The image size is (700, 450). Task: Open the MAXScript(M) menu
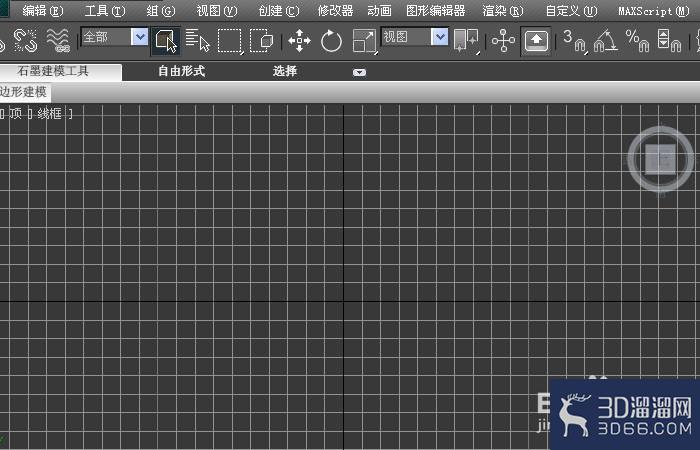[x=654, y=11]
